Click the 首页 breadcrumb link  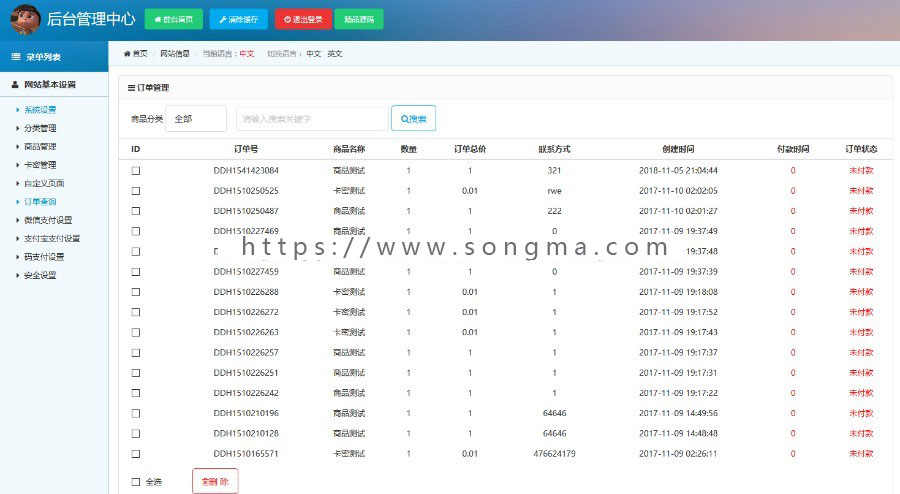pos(140,53)
